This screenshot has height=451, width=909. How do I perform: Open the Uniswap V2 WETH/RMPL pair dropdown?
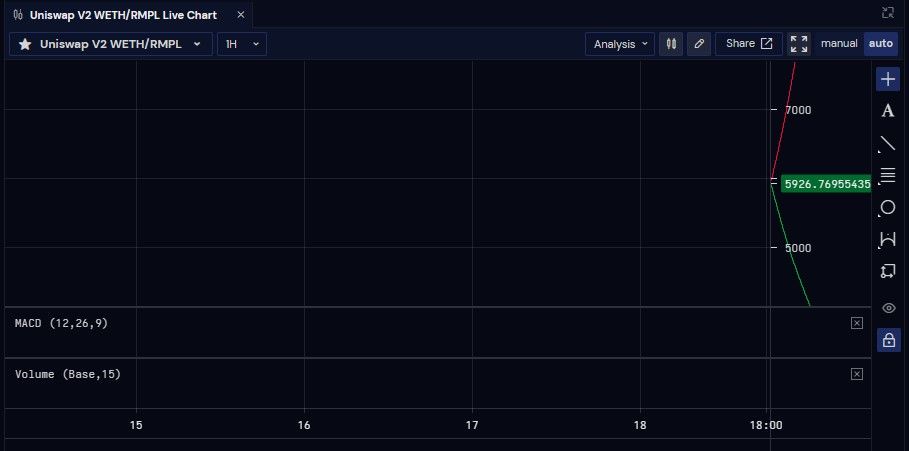(x=111, y=44)
